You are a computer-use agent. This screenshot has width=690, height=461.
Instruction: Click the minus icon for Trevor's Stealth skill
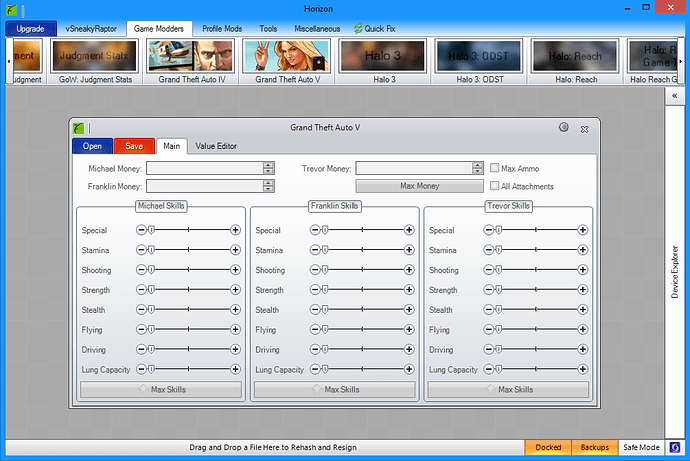coord(489,310)
